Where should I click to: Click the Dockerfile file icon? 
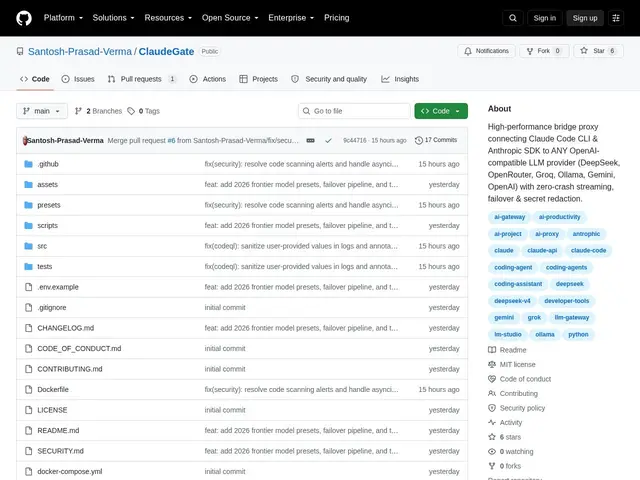tap(28, 389)
